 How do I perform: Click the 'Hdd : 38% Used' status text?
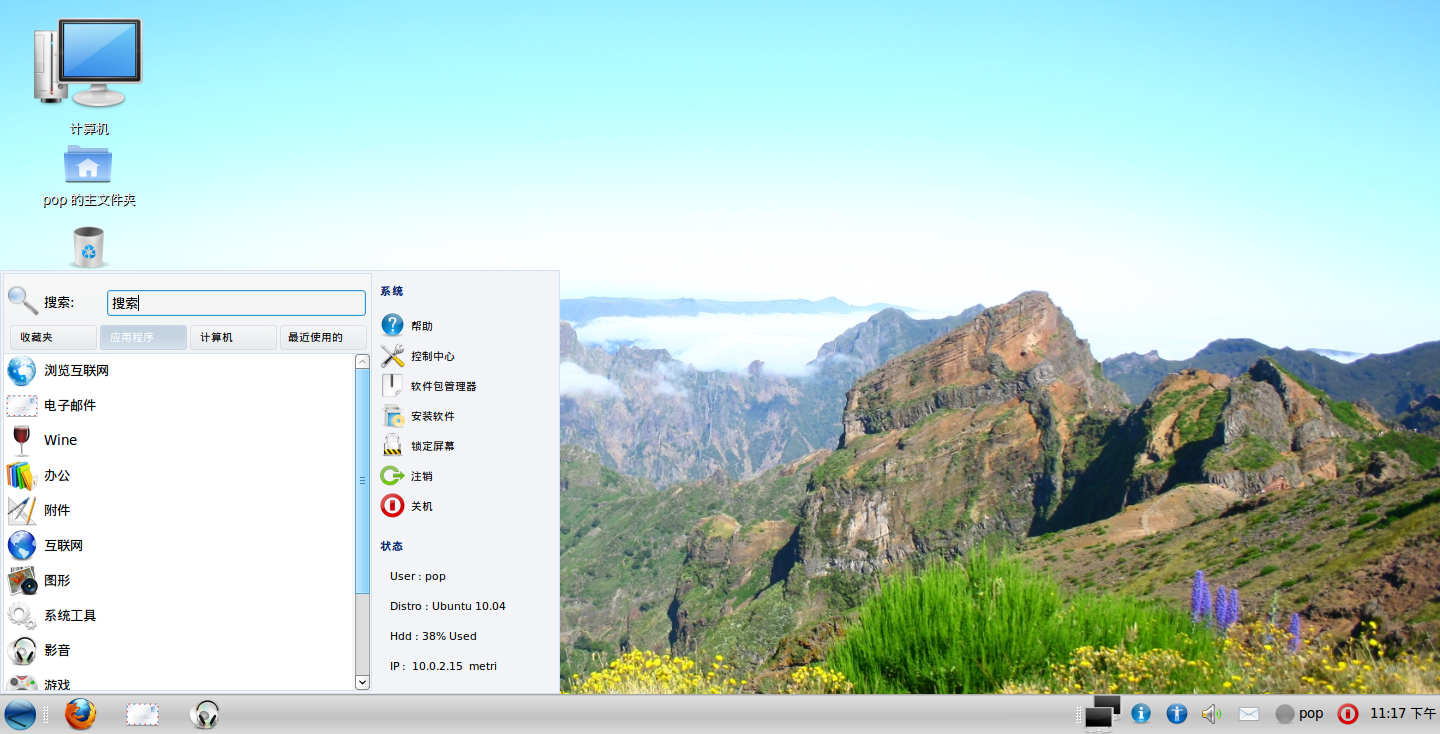(x=433, y=636)
